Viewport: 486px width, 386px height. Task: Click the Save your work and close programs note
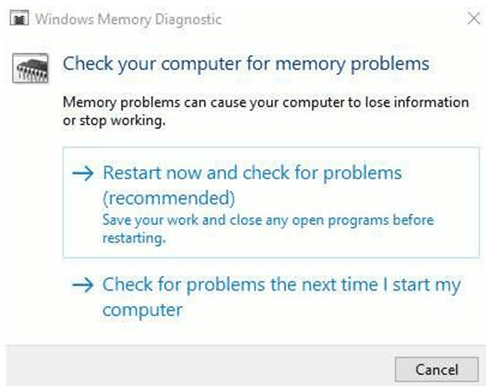(268, 229)
